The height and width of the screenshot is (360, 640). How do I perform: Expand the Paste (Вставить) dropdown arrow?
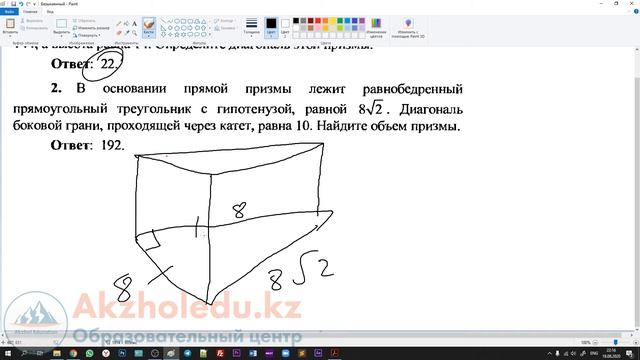click(10, 36)
